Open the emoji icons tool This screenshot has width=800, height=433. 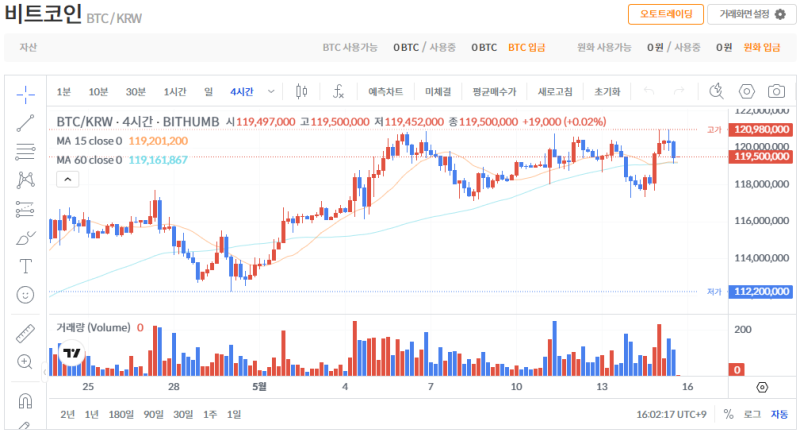pyautogui.click(x=26, y=295)
